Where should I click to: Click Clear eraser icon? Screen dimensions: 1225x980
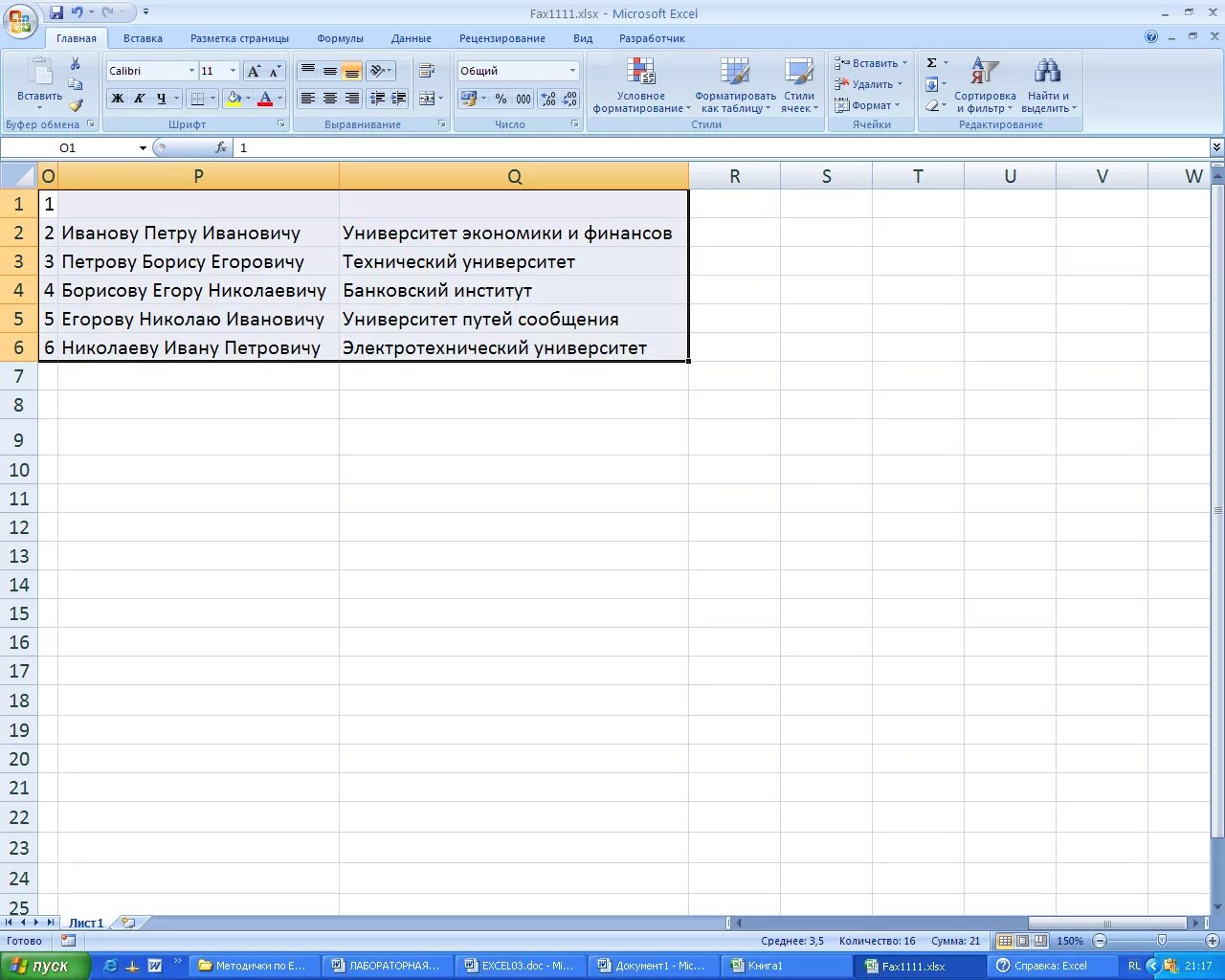(931, 105)
